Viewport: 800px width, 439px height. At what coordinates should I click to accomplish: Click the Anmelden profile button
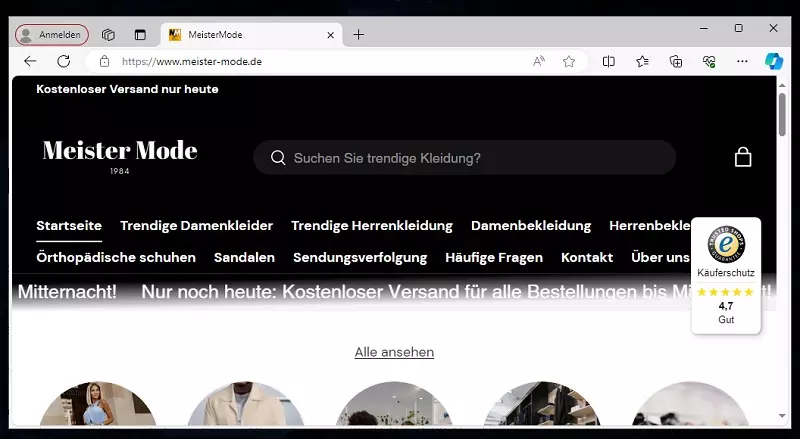pos(52,35)
